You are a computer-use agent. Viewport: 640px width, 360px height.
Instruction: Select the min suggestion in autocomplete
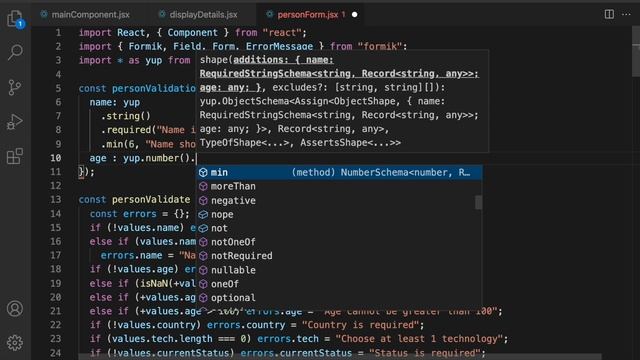coord(339,172)
